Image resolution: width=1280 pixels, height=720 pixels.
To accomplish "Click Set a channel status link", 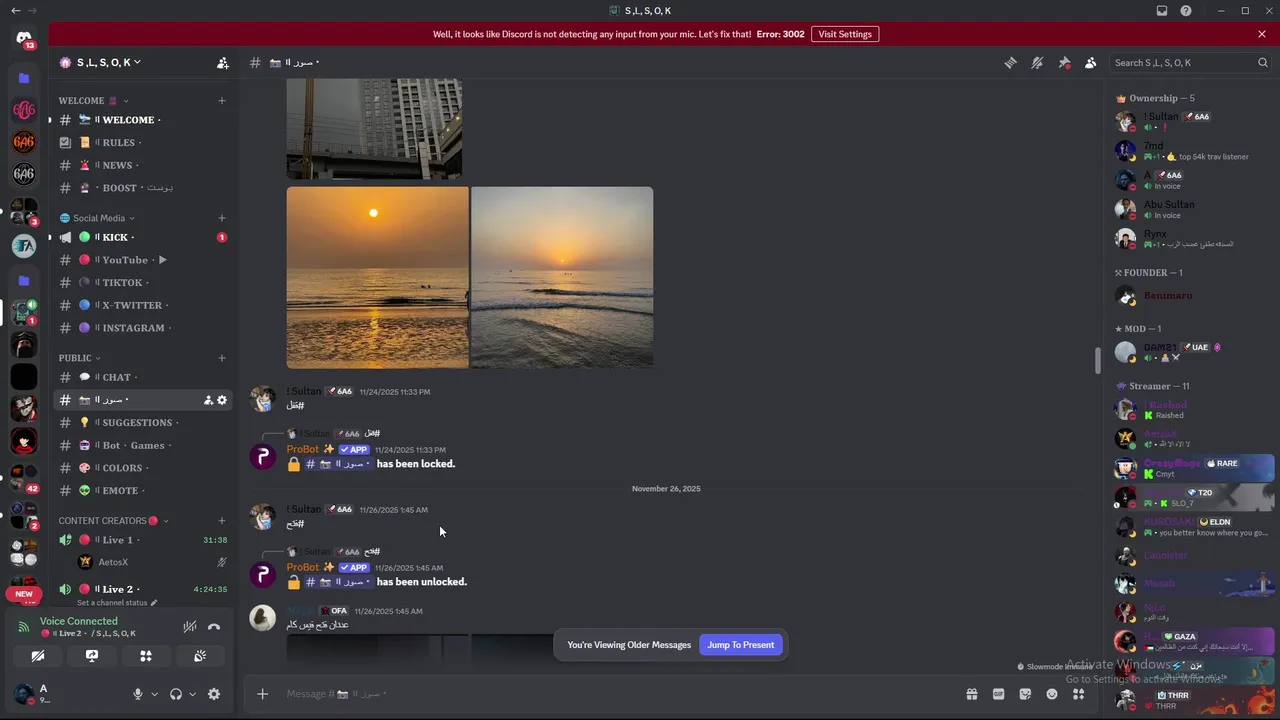I will (117, 603).
